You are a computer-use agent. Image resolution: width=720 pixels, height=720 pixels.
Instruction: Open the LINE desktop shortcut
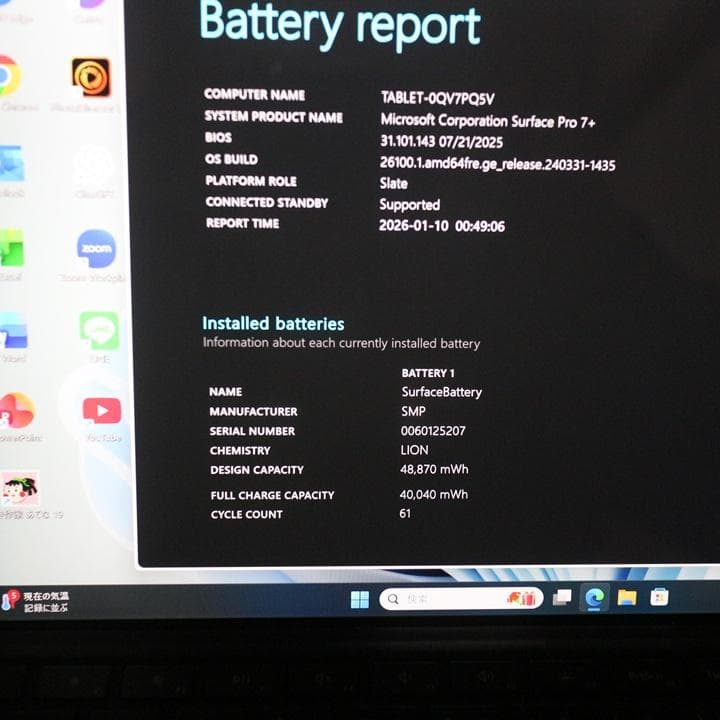coord(99,331)
